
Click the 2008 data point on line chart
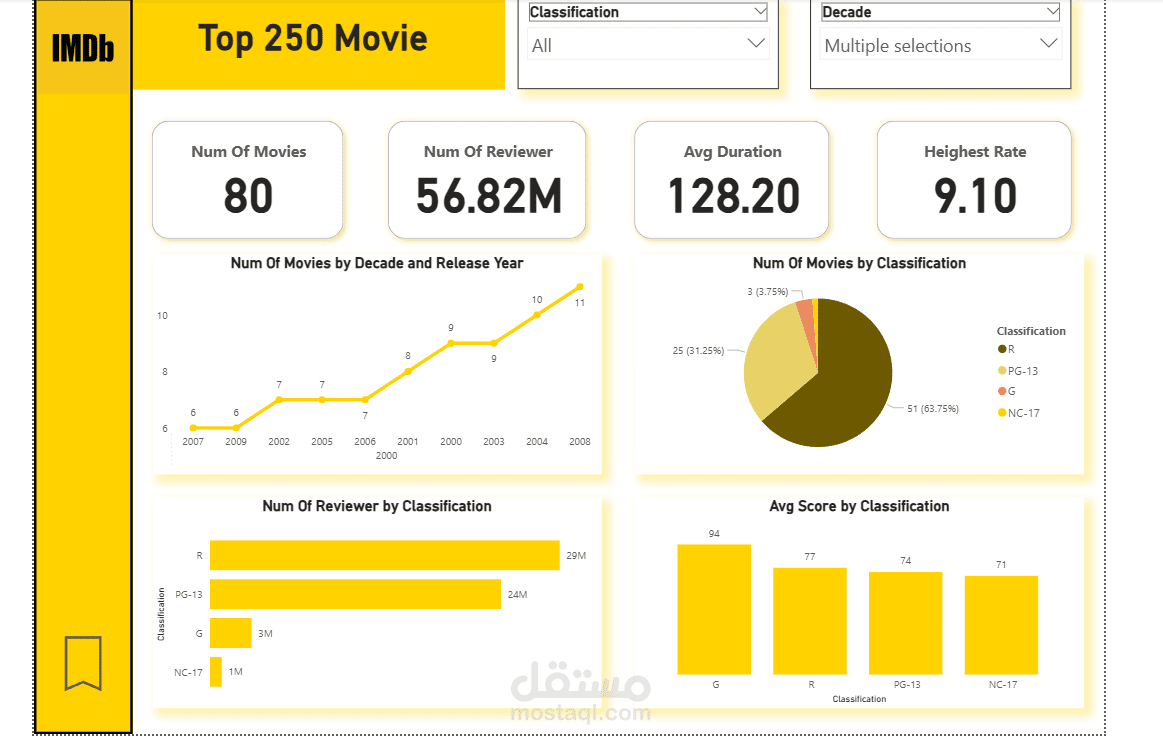pyautogui.click(x=580, y=286)
